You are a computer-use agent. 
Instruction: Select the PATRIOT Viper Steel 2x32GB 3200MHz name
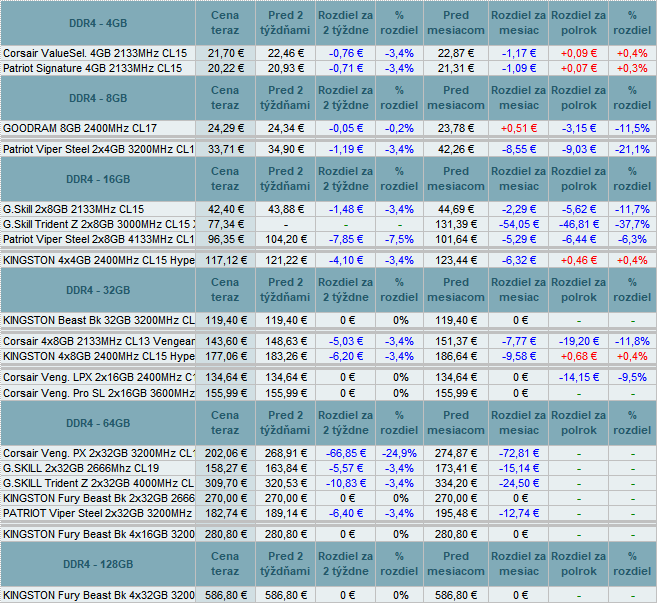click(97, 513)
